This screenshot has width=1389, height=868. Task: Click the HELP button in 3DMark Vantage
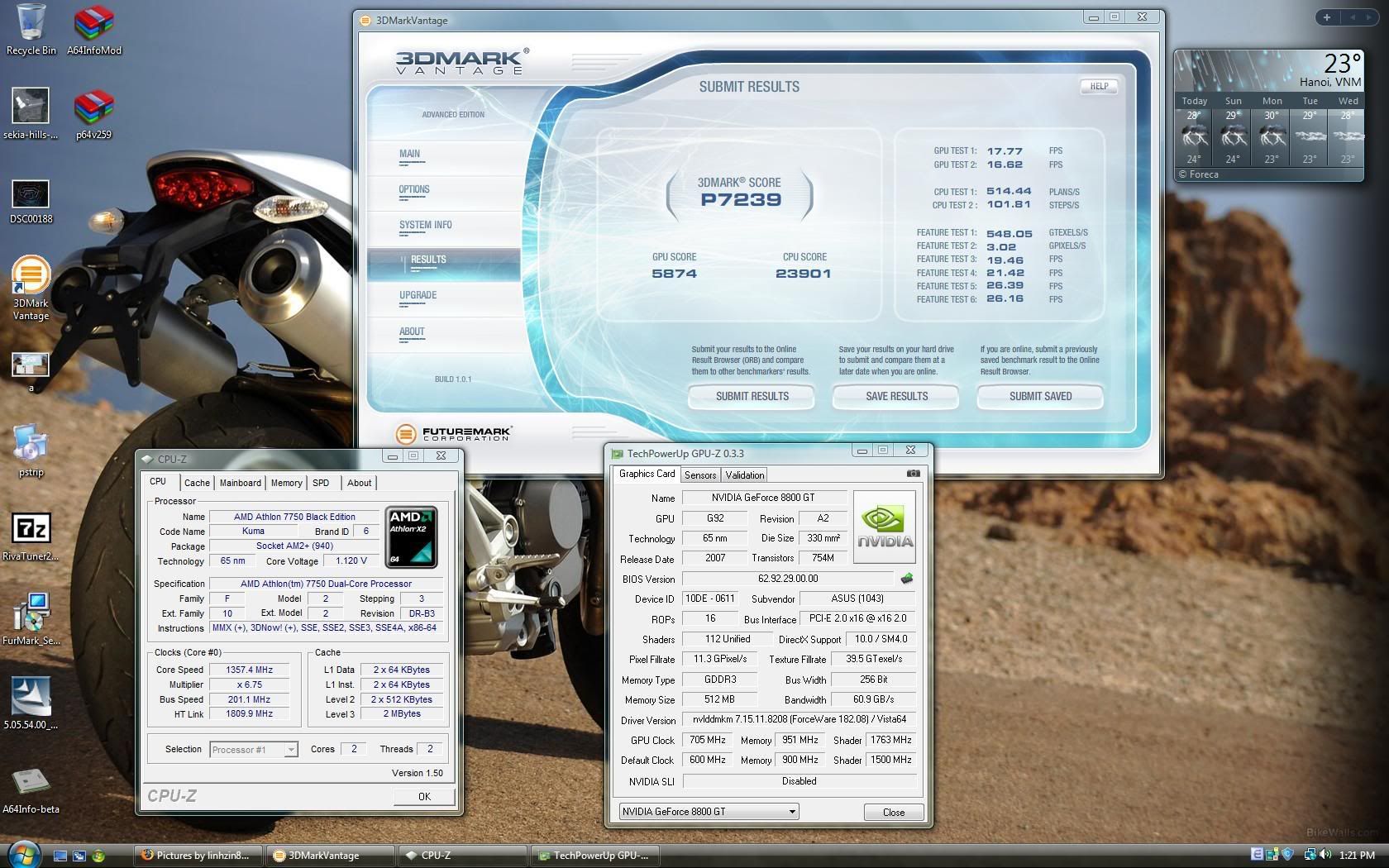(x=1099, y=86)
